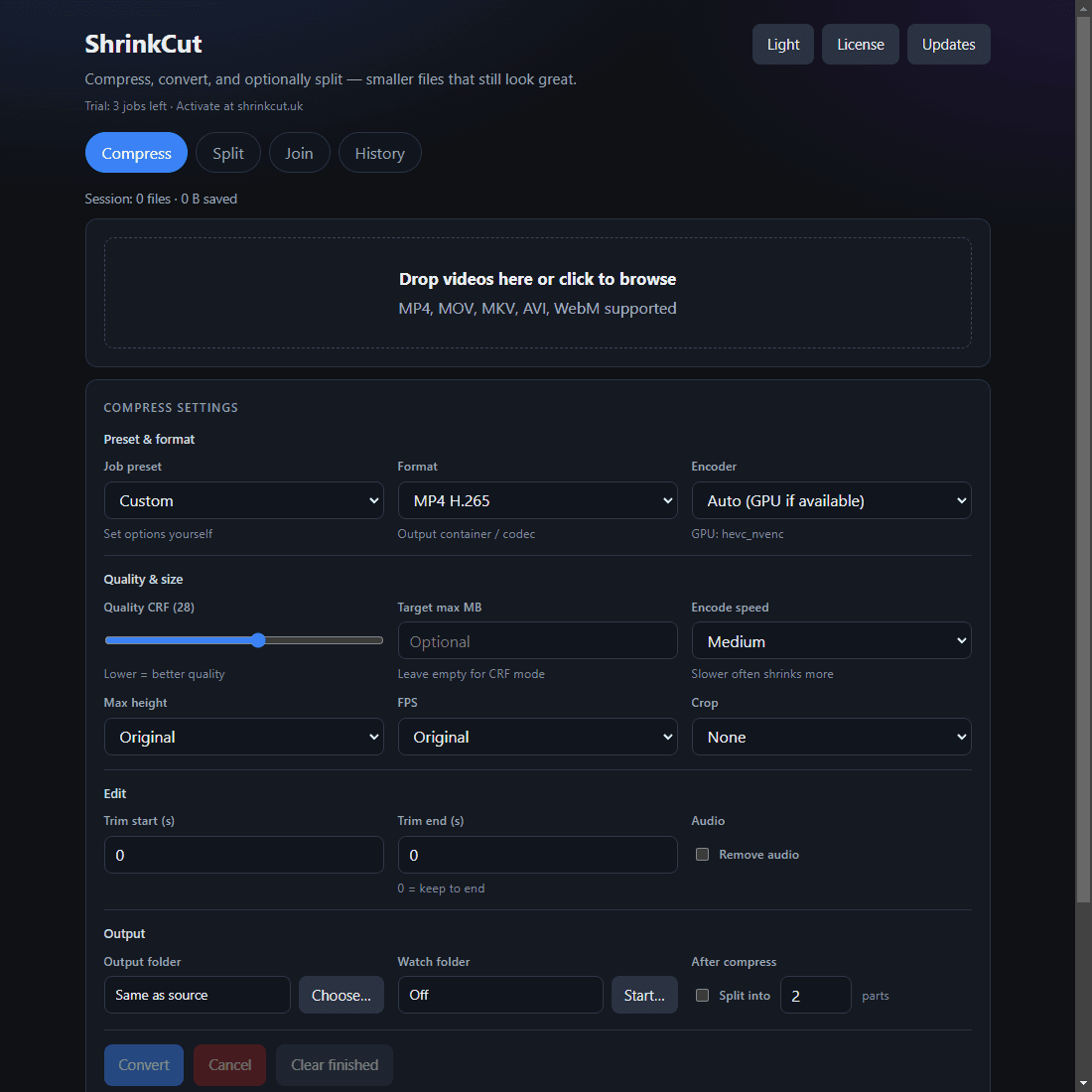The width and height of the screenshot is (1092, 1092).
Task: Click the drop videos area to browse
Action: point(537,293)
